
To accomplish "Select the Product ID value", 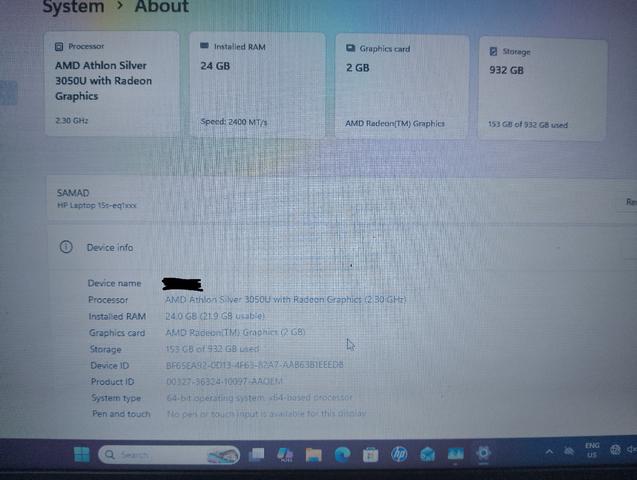I will pyautogui.click(x=224, y=381).
